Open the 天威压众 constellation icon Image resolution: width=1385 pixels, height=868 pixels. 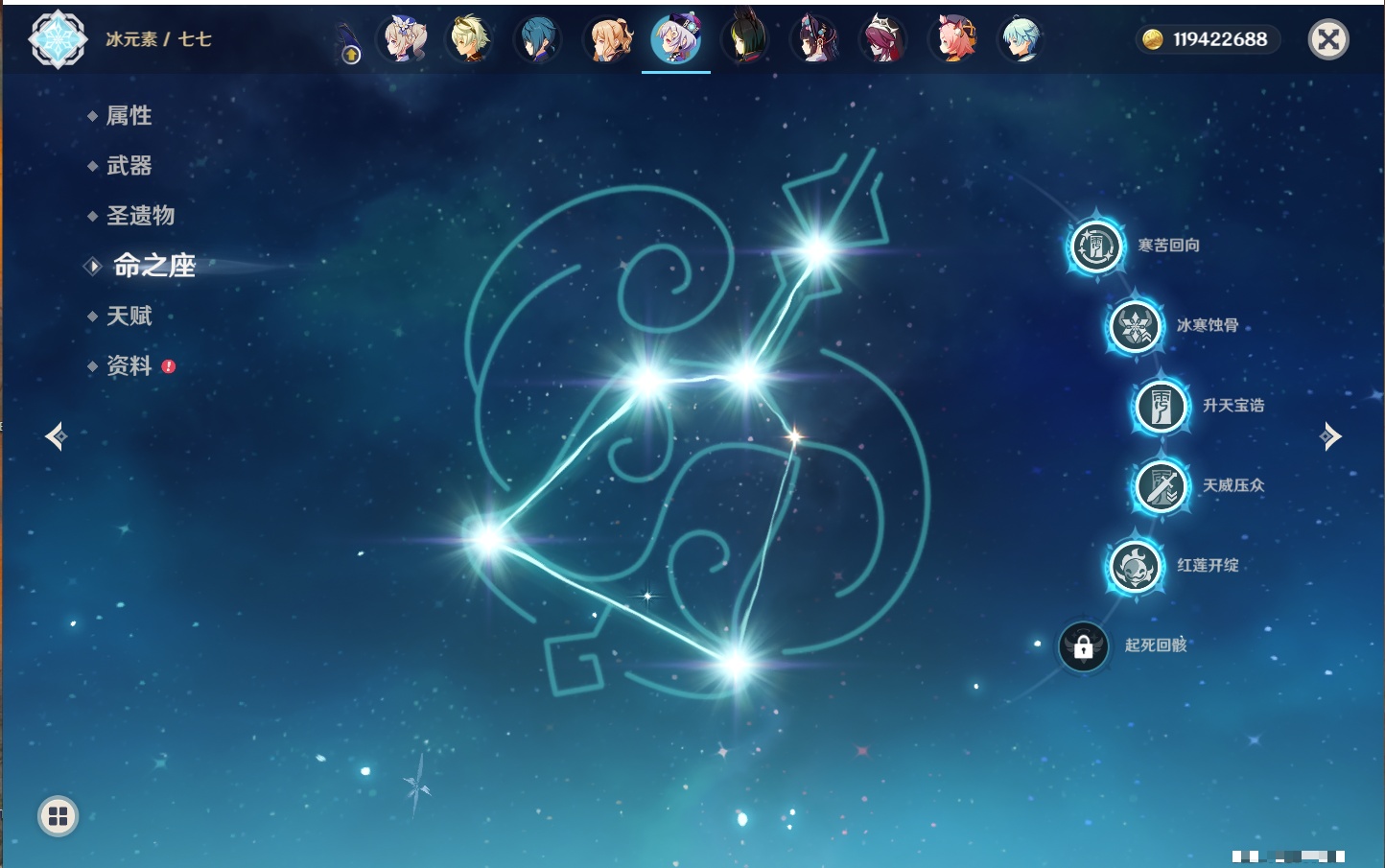1161,486
